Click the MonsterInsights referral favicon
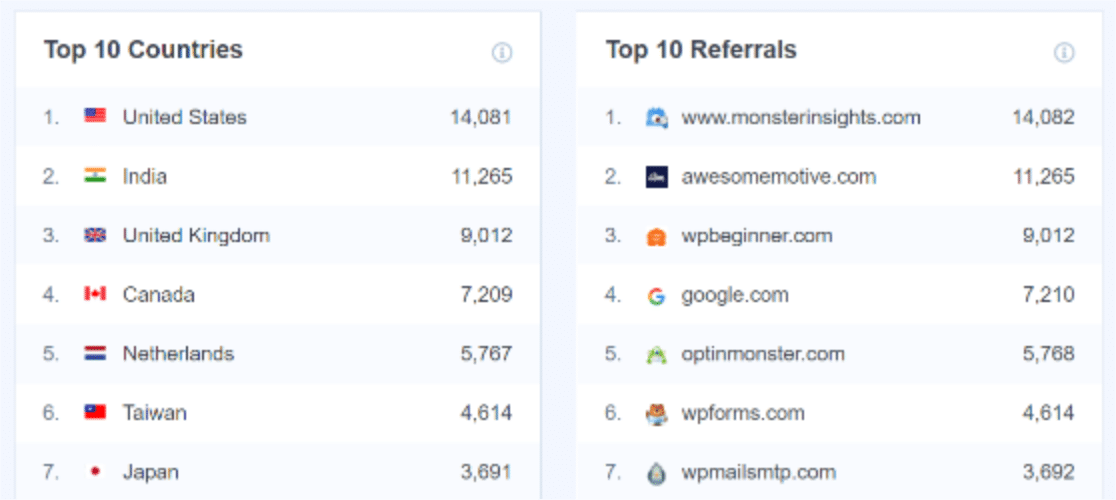1116x500 pixels. pos(656,117)
